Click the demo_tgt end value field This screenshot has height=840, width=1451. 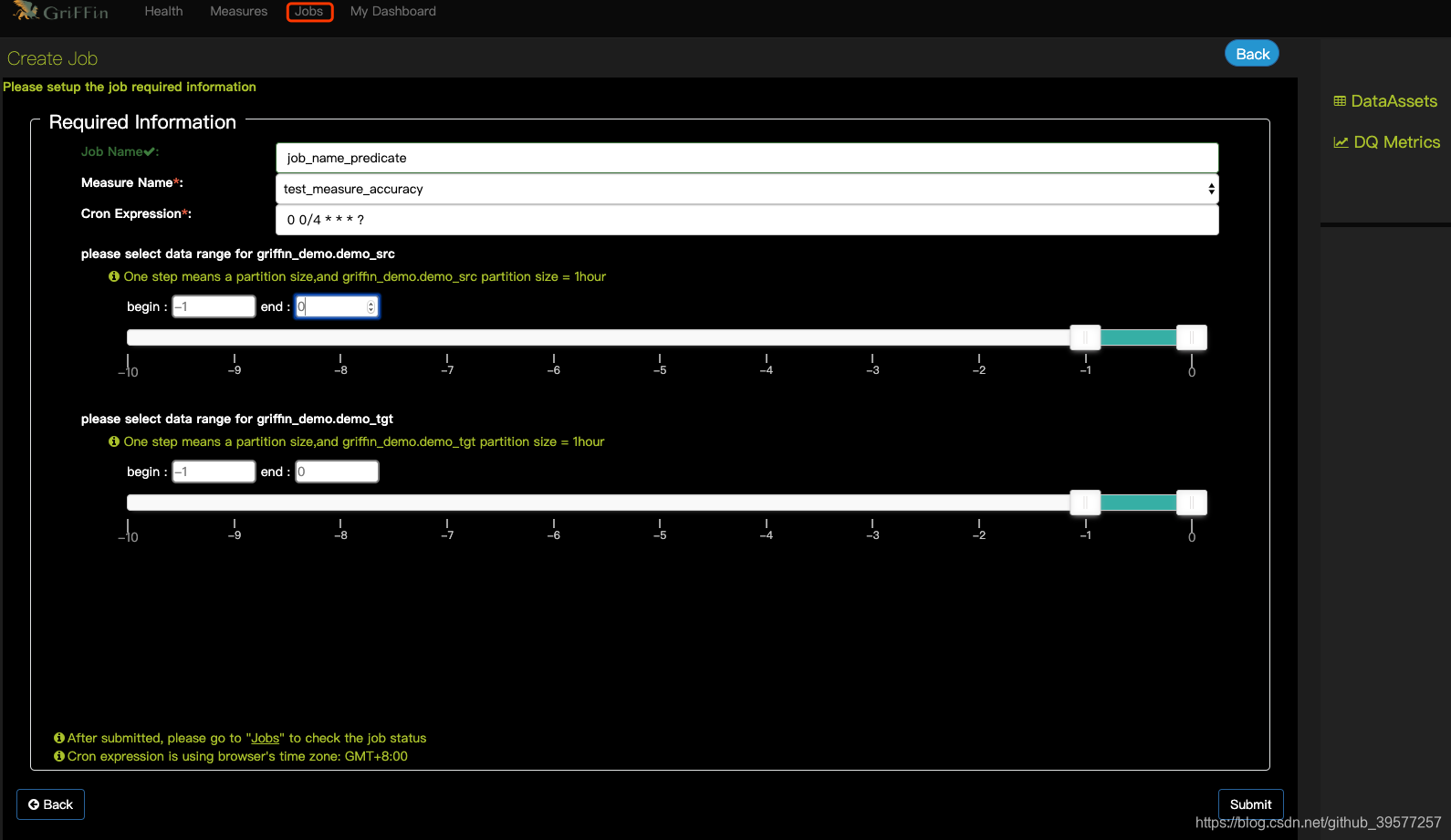[x=337, y=472]
